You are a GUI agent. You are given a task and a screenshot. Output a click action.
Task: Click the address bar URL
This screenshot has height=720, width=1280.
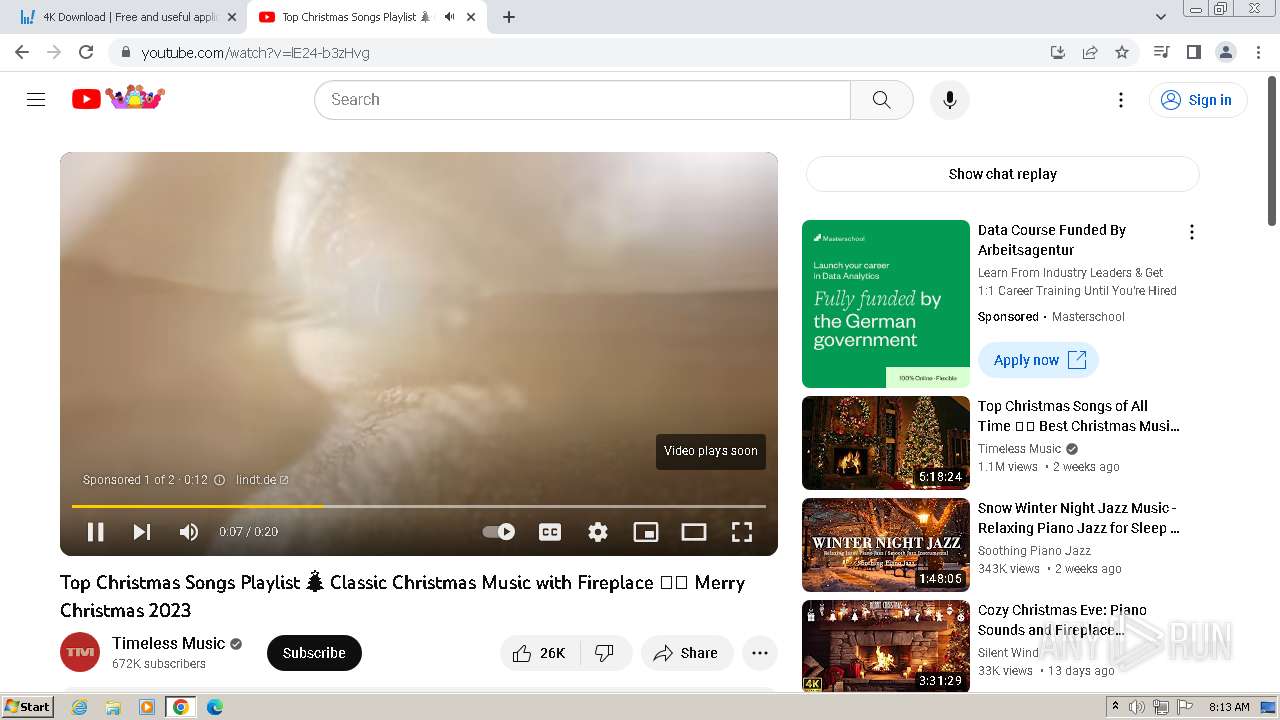coord(256,53)
